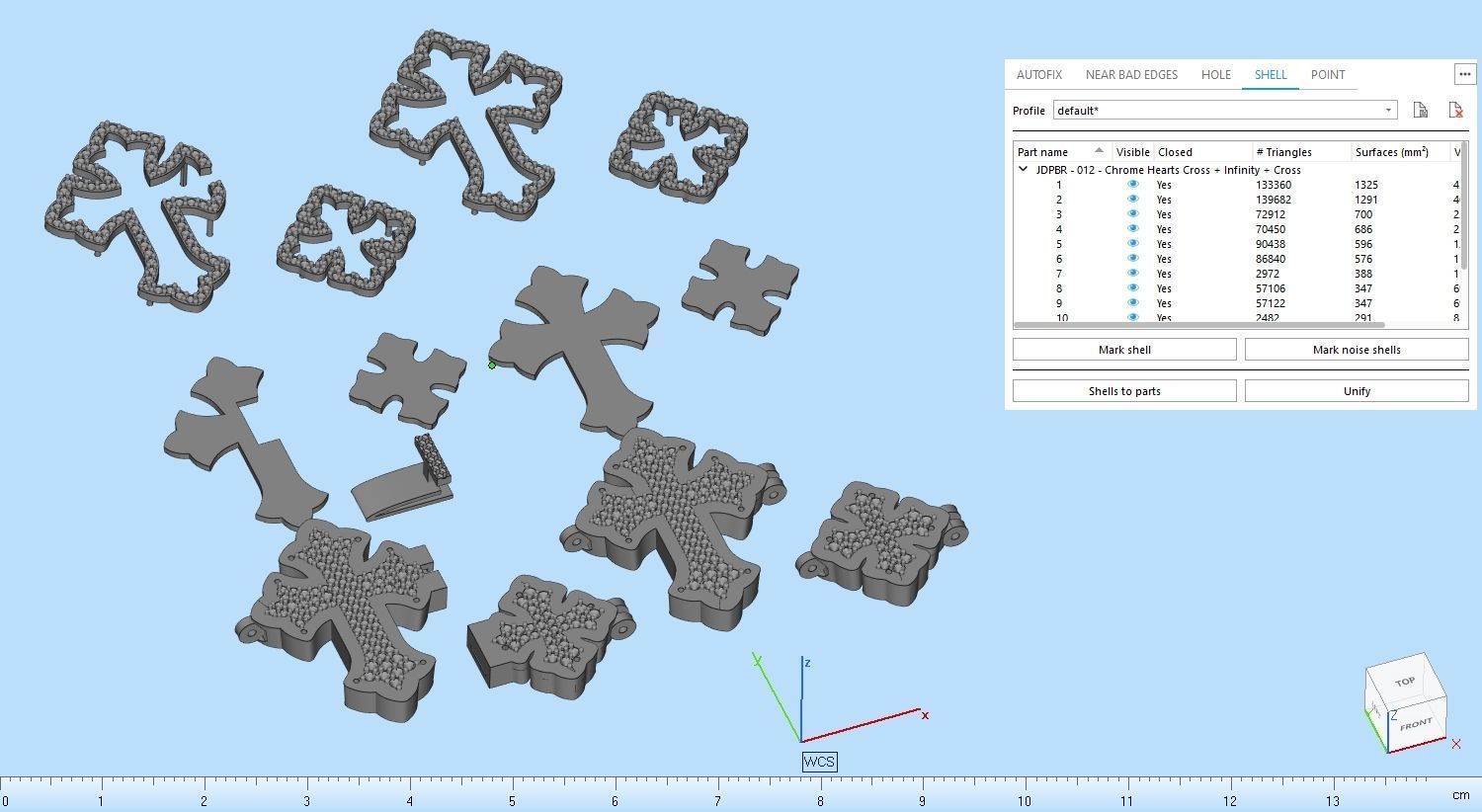Image resolution: width=1482 pixels, height=812 pixels.
Task: Click triangles value 70450
Action: pos(1271,229)
